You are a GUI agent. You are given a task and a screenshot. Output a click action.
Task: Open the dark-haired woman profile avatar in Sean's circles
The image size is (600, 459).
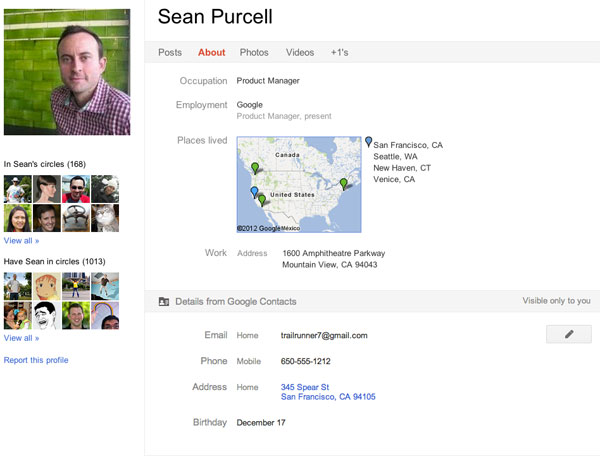pyautogui.click(x=47, y=189)
